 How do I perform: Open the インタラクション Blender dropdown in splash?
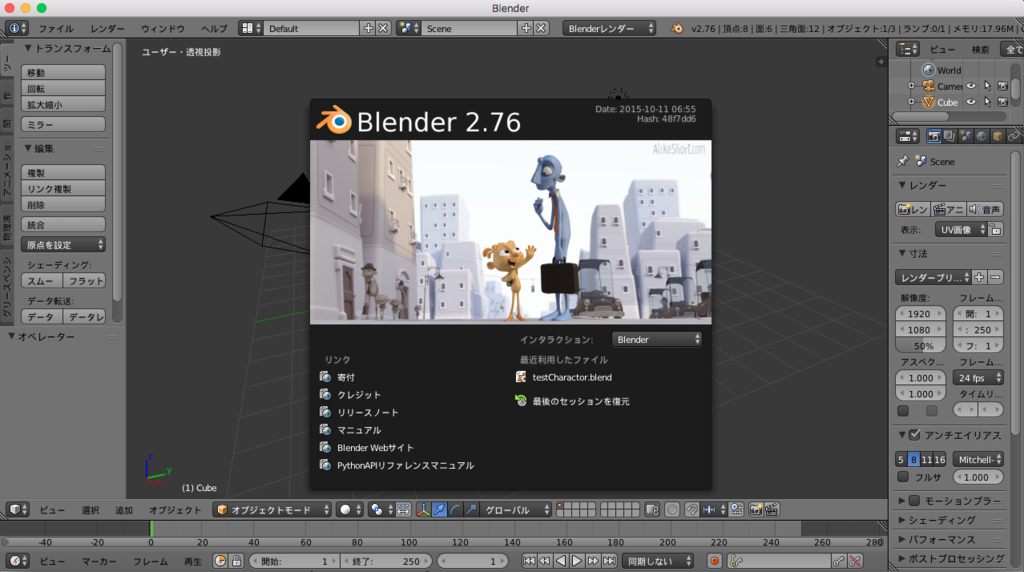coord(656,340)
